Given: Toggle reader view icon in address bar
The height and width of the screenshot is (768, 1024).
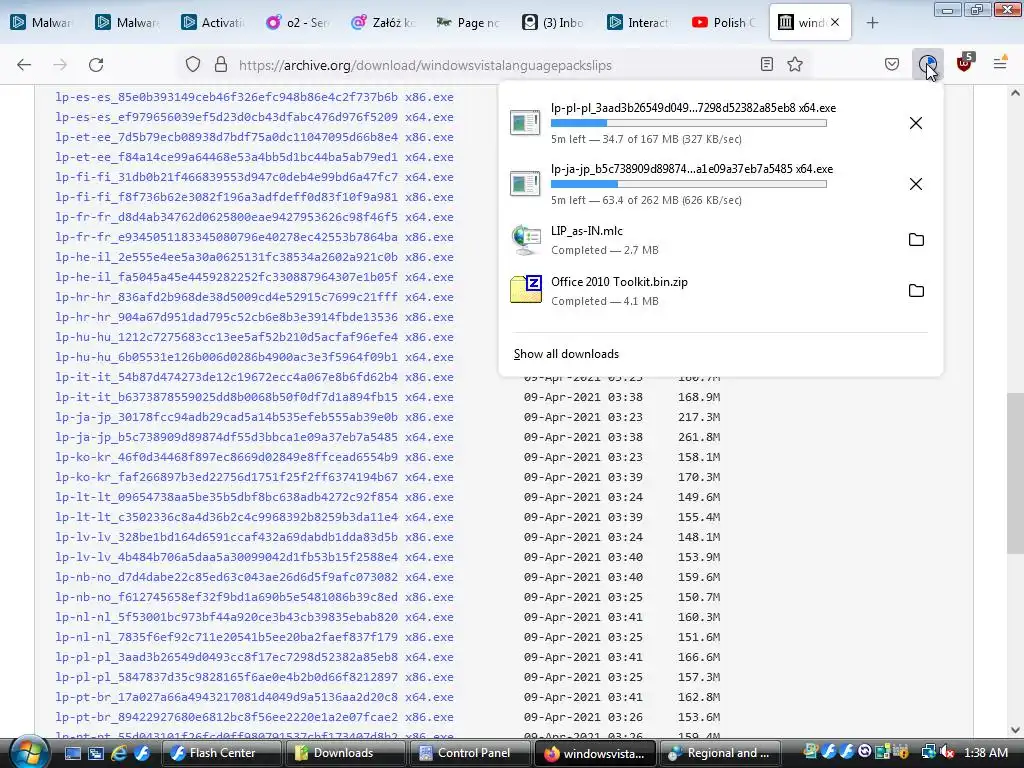Looking at the screenshot, I should tap(767, 64).
